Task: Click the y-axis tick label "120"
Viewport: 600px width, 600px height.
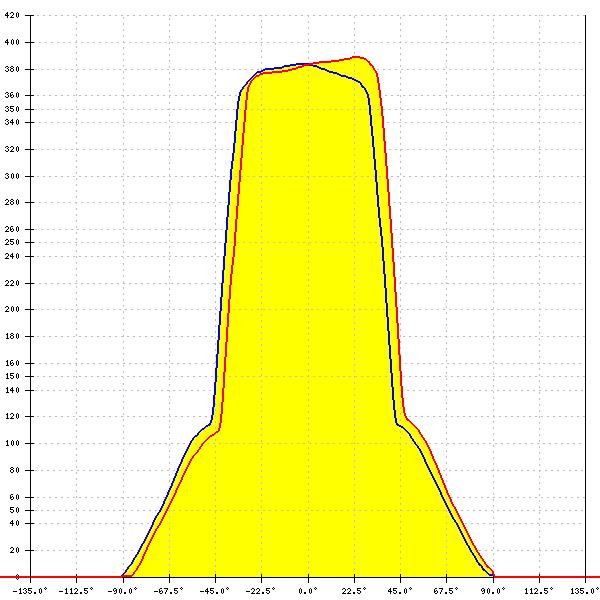Action: point(11,416)
